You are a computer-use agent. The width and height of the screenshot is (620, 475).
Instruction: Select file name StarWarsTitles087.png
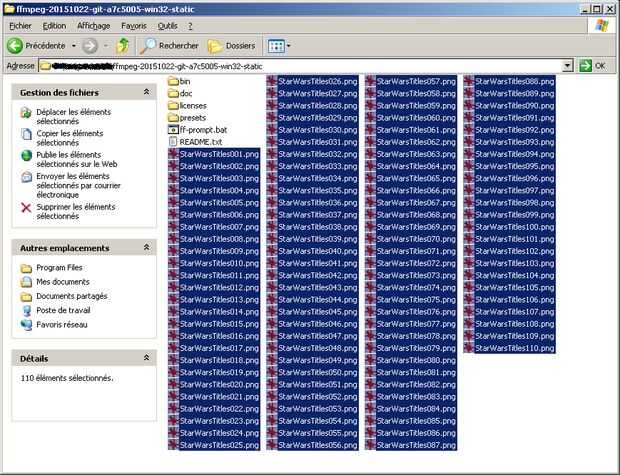tap(416, 445)
